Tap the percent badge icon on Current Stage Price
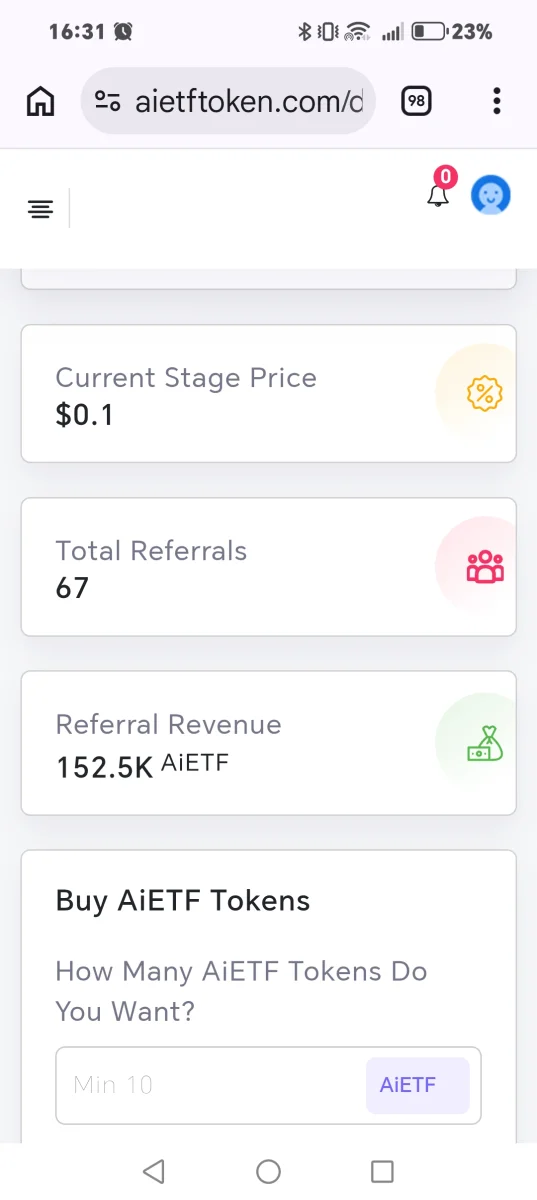The height and width of the screenshot is (1200, 537). (485, 393)
